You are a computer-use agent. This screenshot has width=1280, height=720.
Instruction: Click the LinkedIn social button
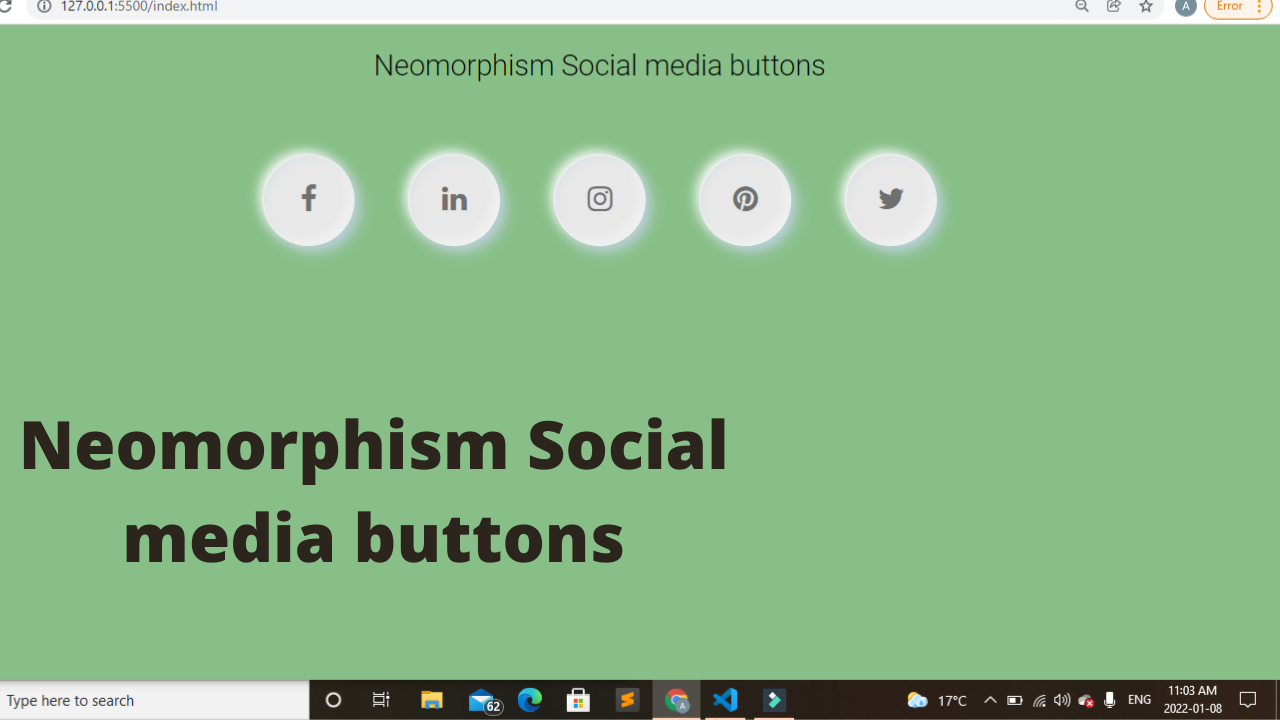[x=454, y=200]
